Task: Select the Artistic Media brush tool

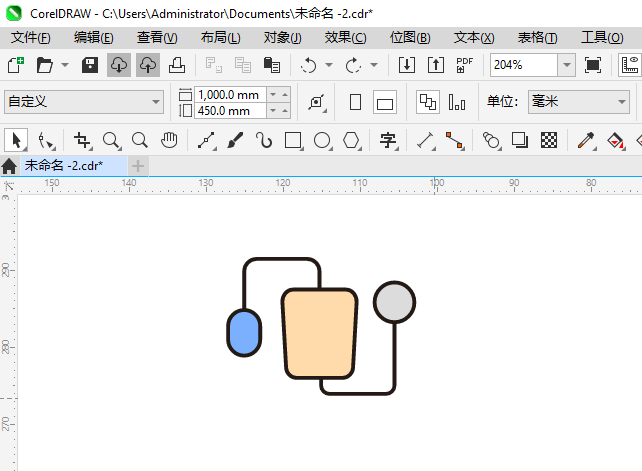Action: [235, 140]
